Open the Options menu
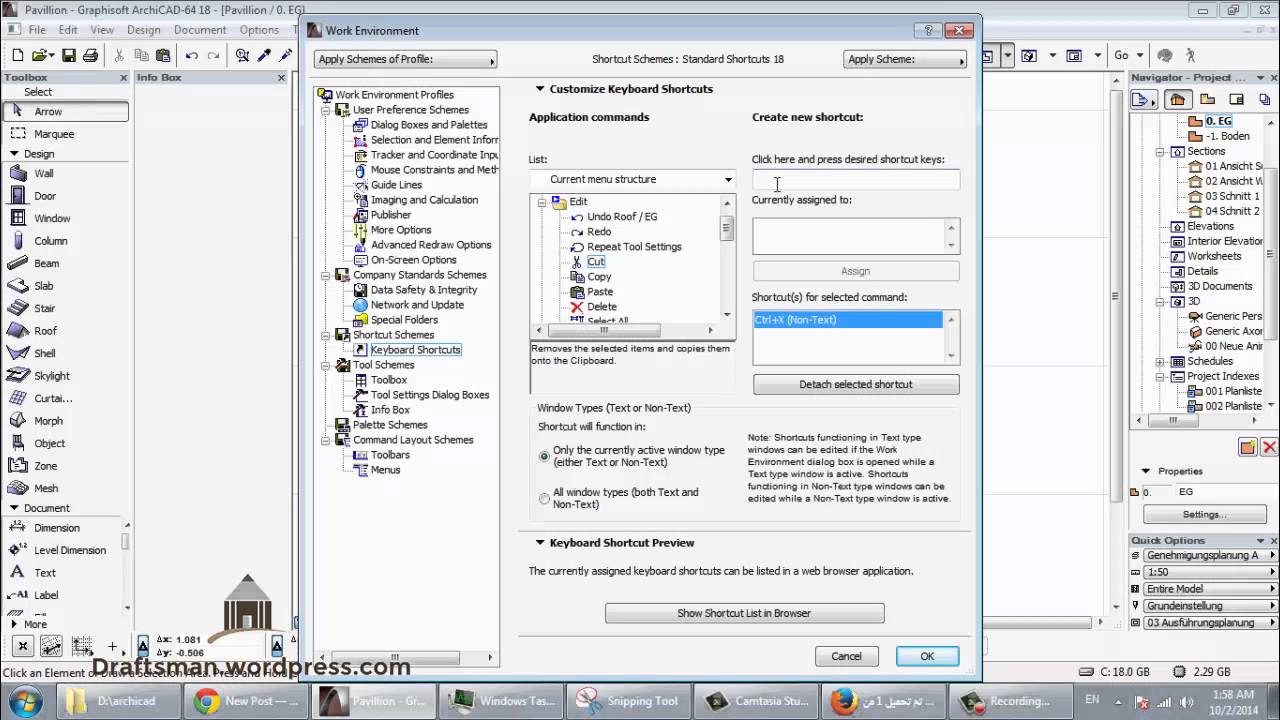Image resolution: width=1280 pixels, height=720 pixels. (x=259, y=30)
